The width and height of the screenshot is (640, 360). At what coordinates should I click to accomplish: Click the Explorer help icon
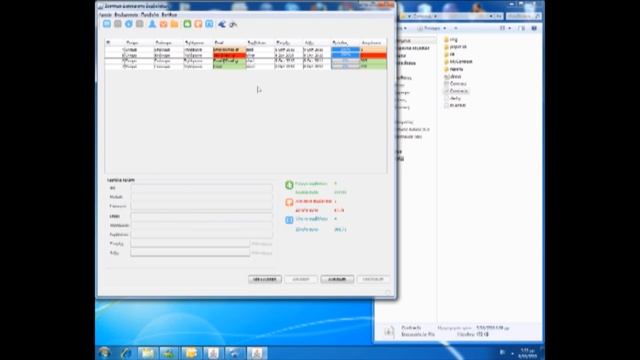pyautogui.click(x=534, y=28)
